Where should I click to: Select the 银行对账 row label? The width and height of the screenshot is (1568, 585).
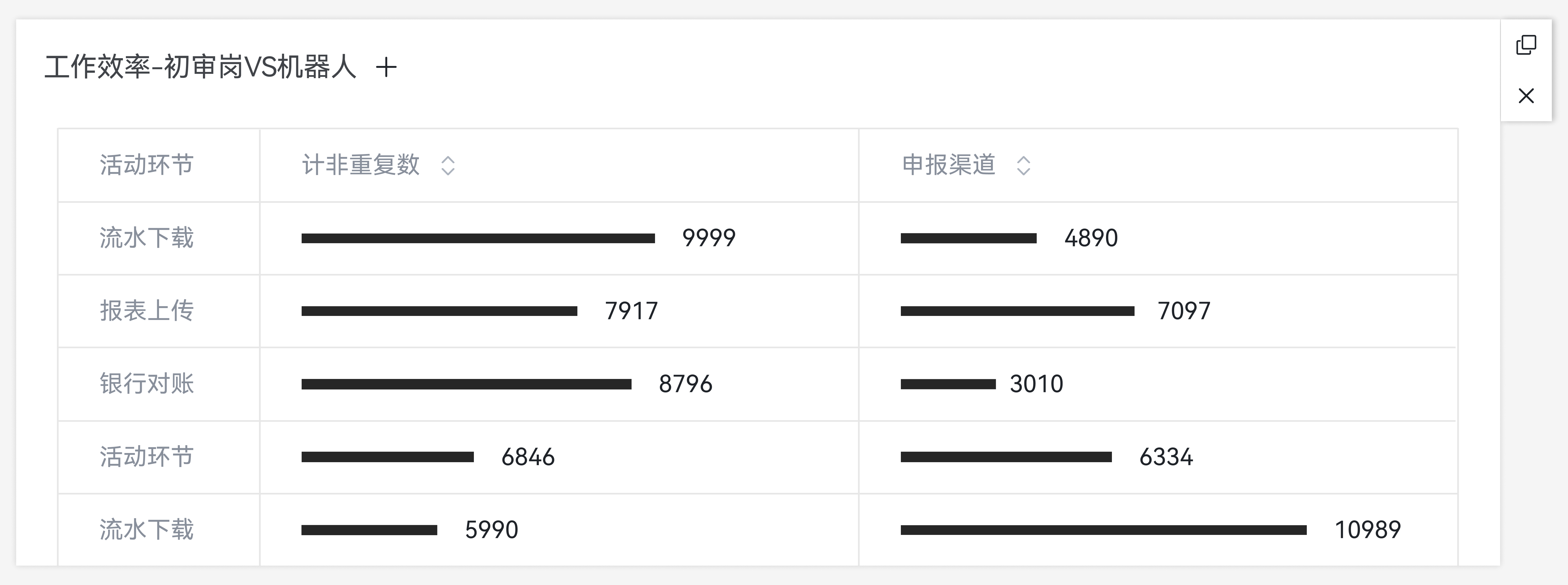pos(147,384)
